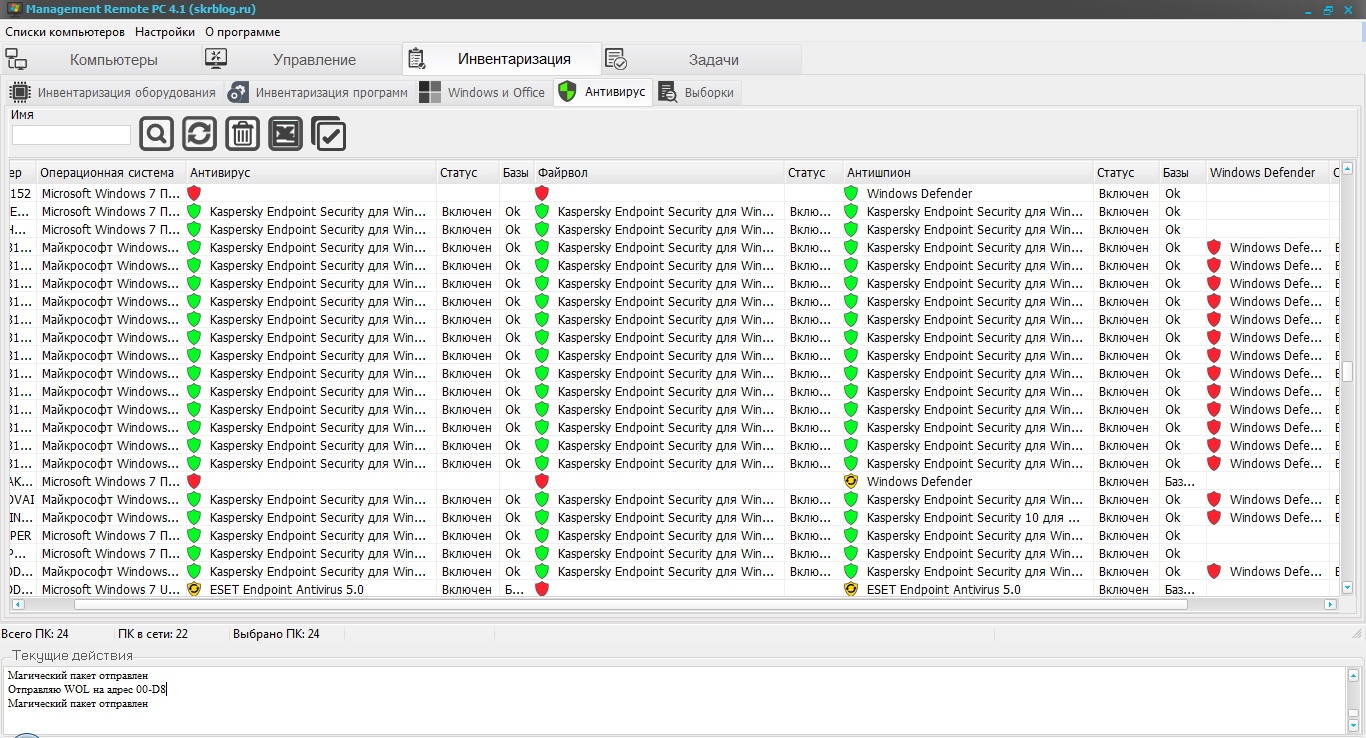Click the Имя search input field

(71, 135)
